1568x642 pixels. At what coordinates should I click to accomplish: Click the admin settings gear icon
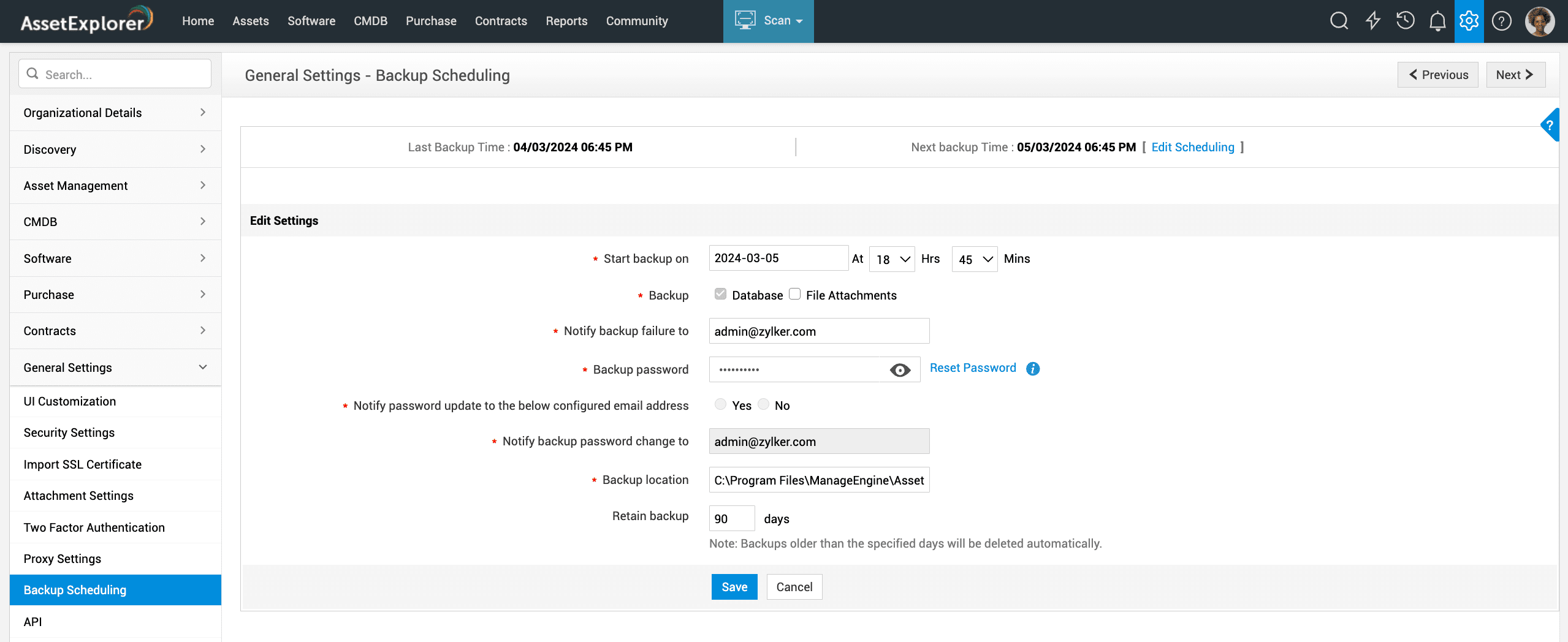click(1469, 21)
